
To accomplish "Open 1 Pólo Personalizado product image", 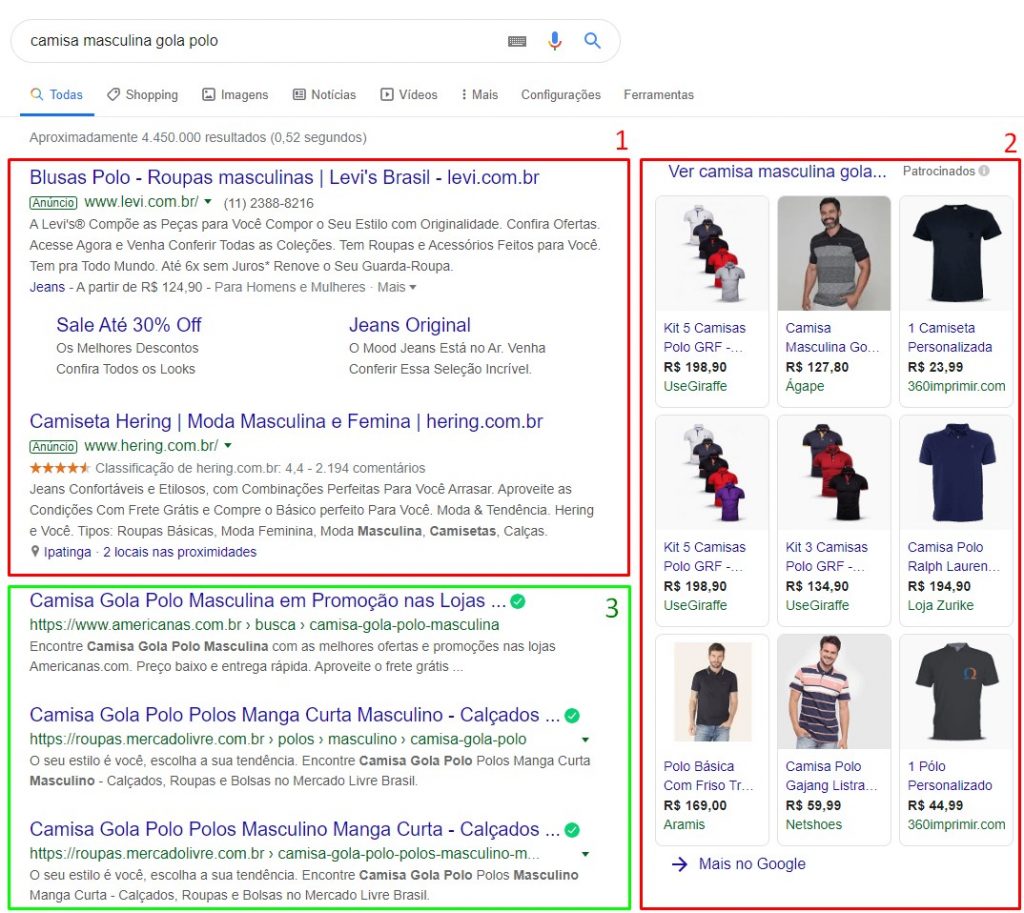I will pos(956,692).
